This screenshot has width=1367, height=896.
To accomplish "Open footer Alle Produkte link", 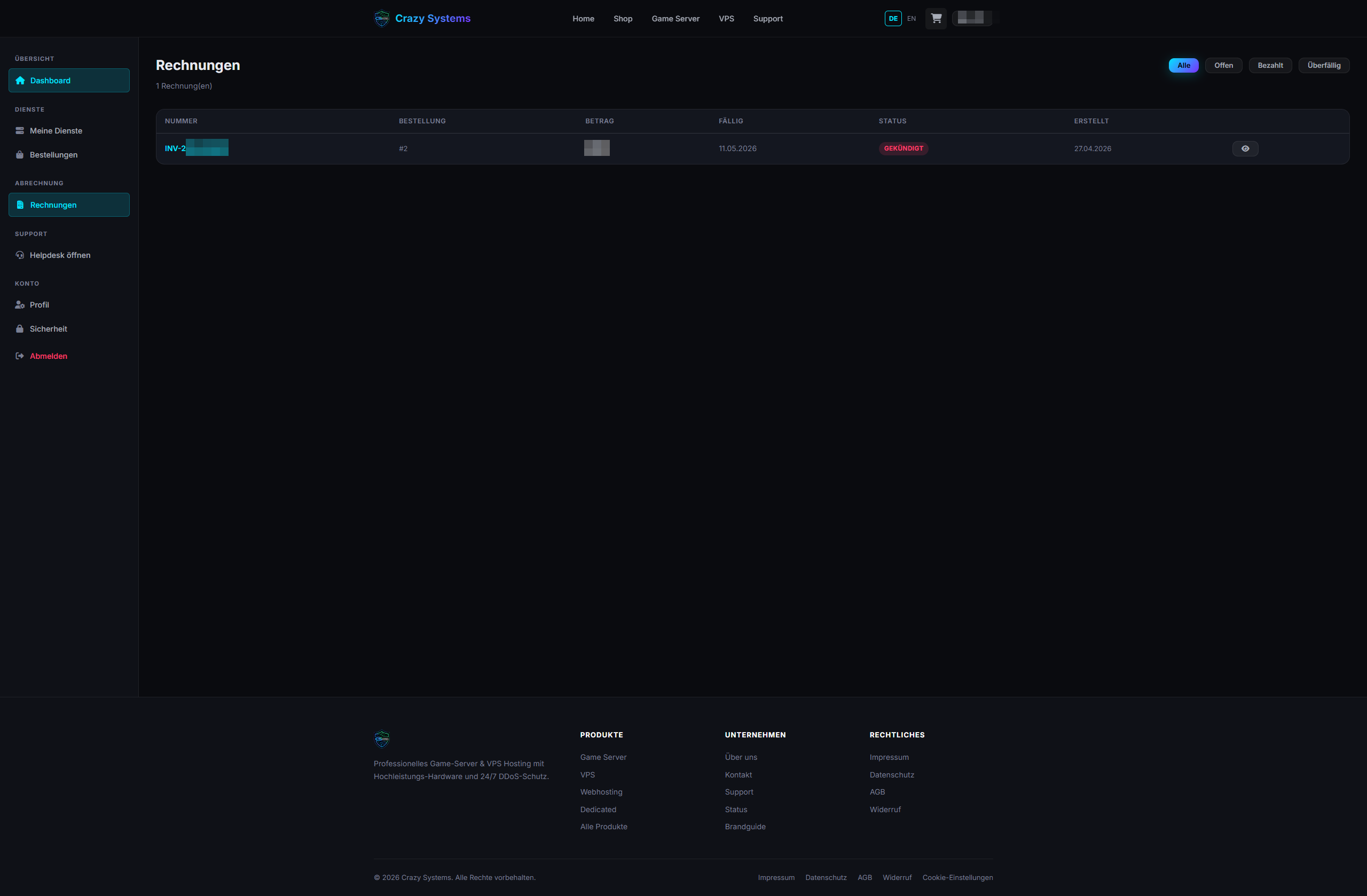I will click(x=603, y=827).
